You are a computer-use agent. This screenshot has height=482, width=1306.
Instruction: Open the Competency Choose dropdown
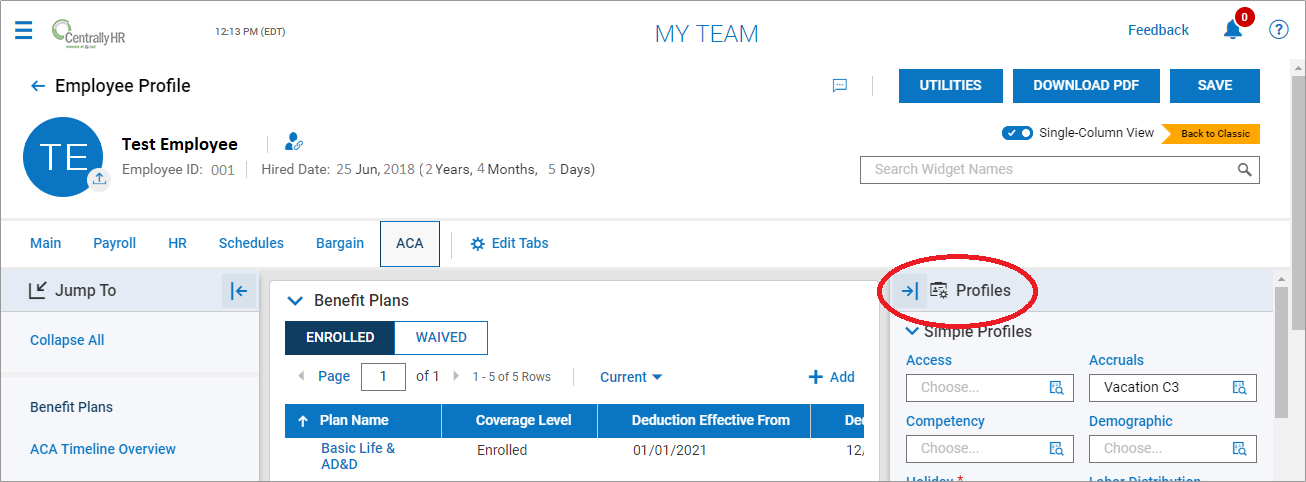[989, 449]
